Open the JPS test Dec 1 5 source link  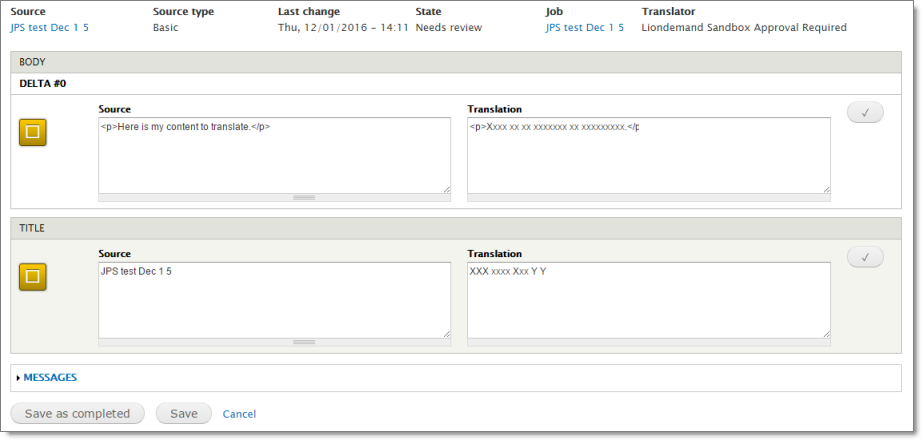(49, 28)
